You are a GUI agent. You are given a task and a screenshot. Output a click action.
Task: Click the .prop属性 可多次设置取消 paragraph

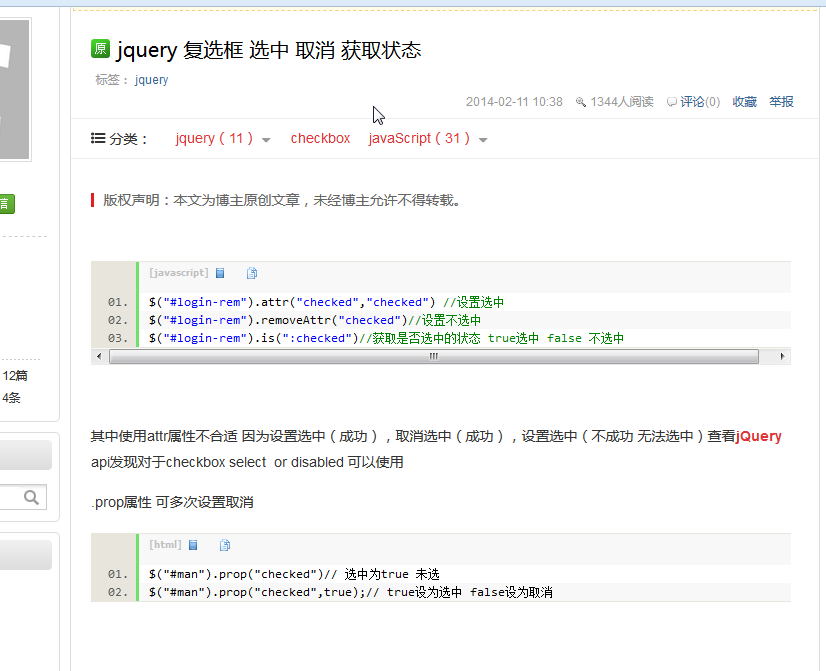pyautogui.click(x=172, y=502)
